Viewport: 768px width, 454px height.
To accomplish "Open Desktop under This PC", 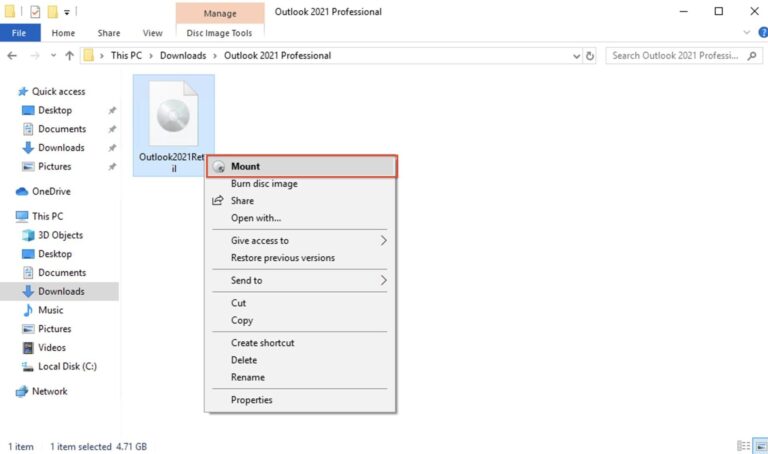I will [55, 254].
